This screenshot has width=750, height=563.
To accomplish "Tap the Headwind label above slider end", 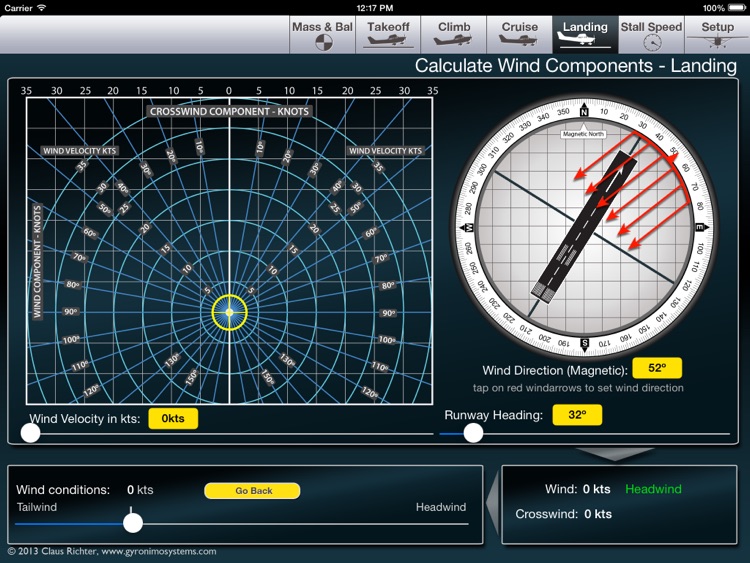I will 441,507.
